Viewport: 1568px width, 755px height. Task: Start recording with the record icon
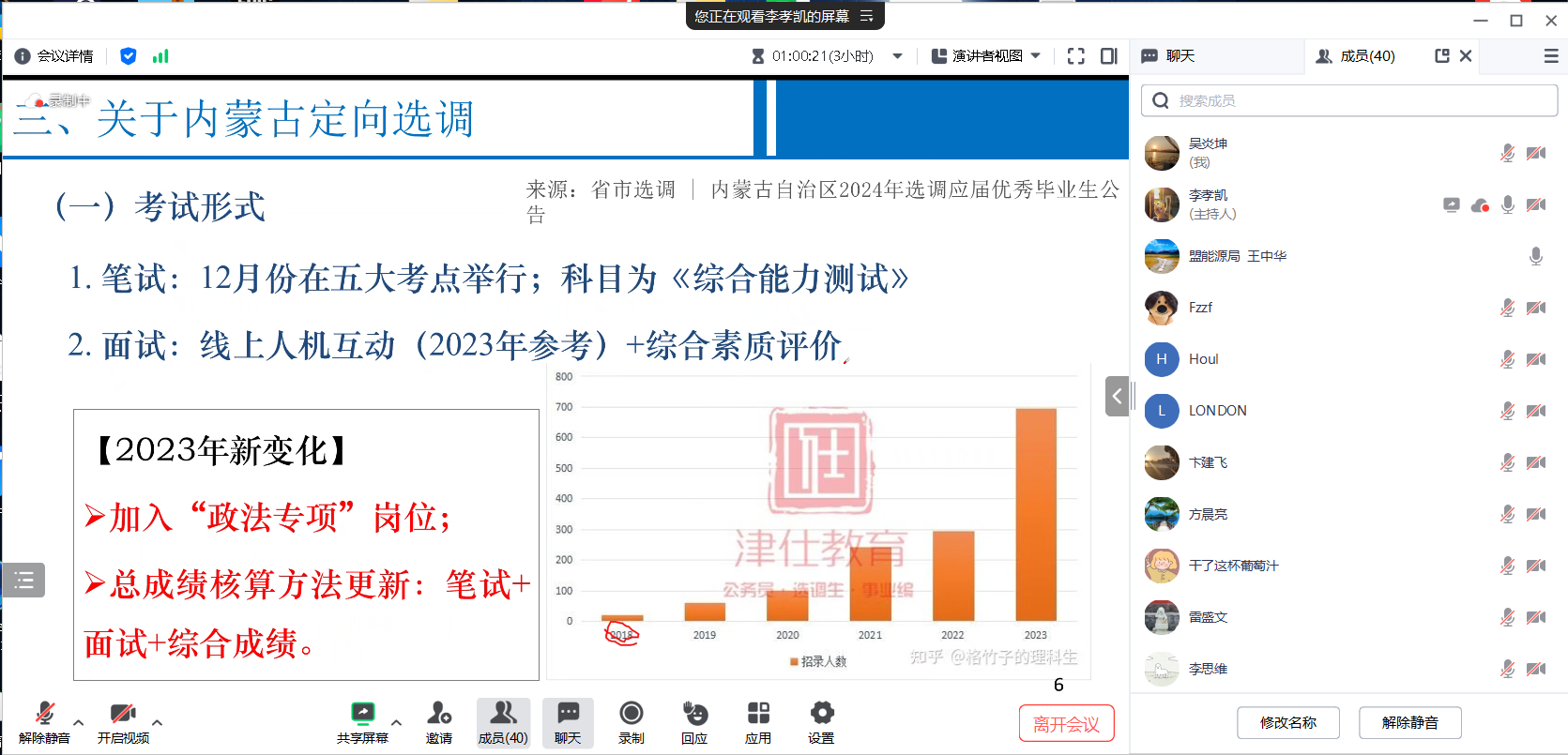[632, 714]
